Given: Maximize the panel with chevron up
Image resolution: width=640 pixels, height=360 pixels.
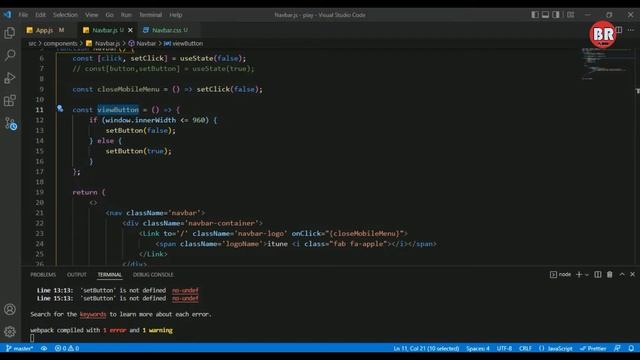Looking at the screenshot, I should pos(622,274).
